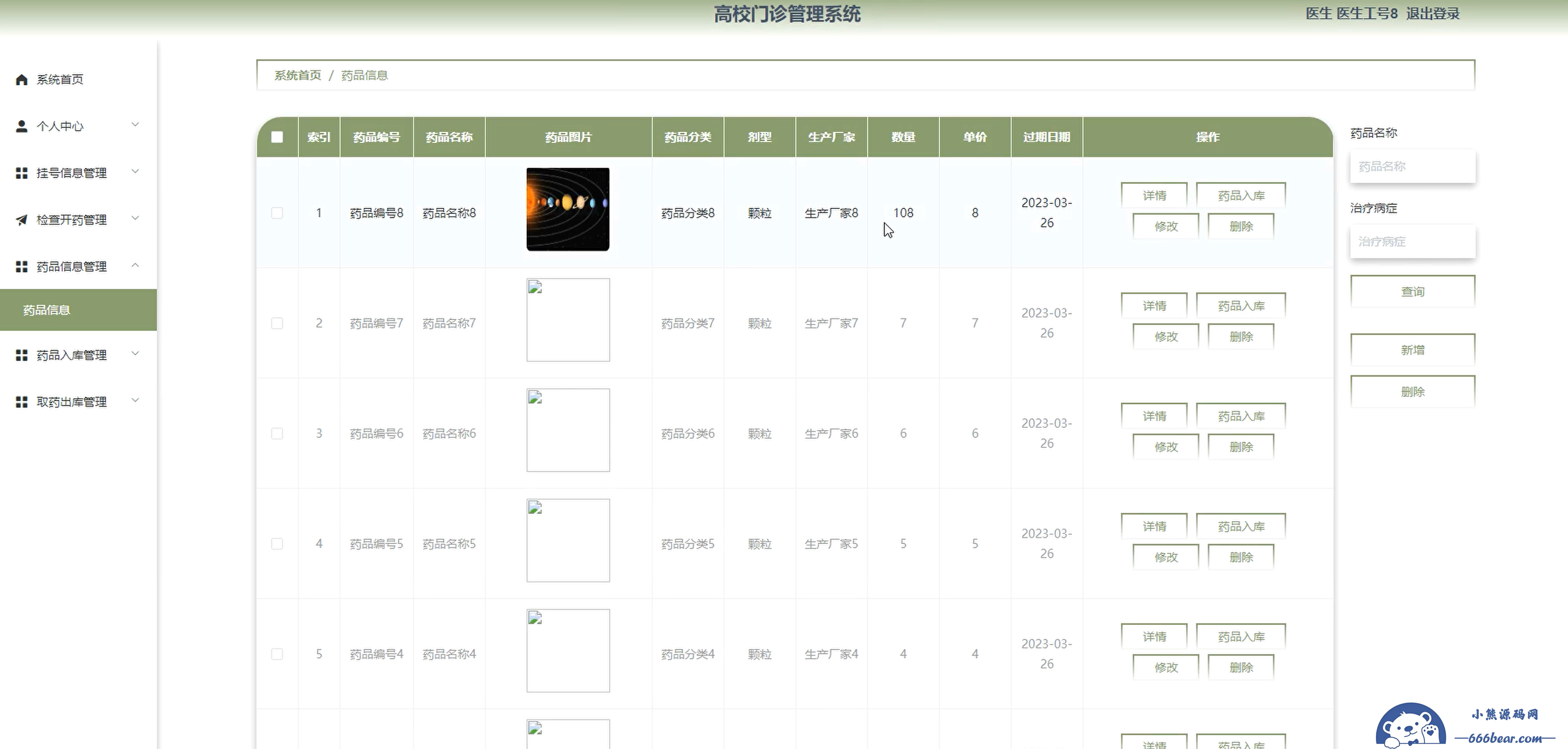Click the 查询 search button
The width and height of the screenshot is (1568, 749).
(1413, 292)
